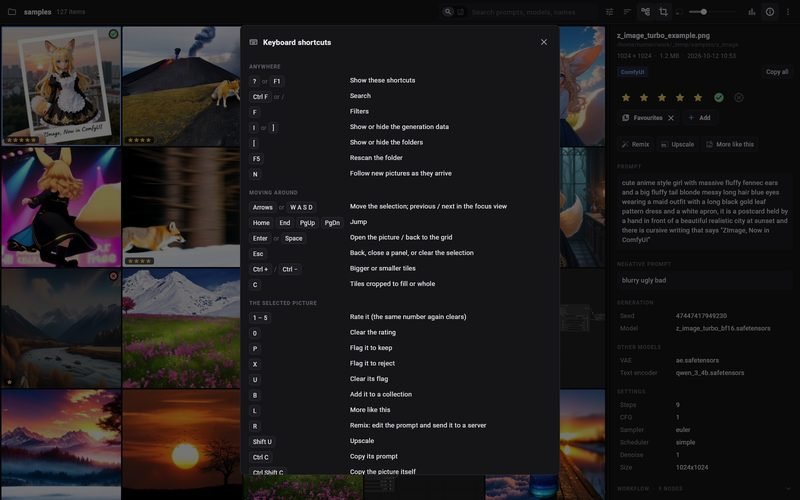
Task: Click the More like this button
Action: tap(730, 144)
